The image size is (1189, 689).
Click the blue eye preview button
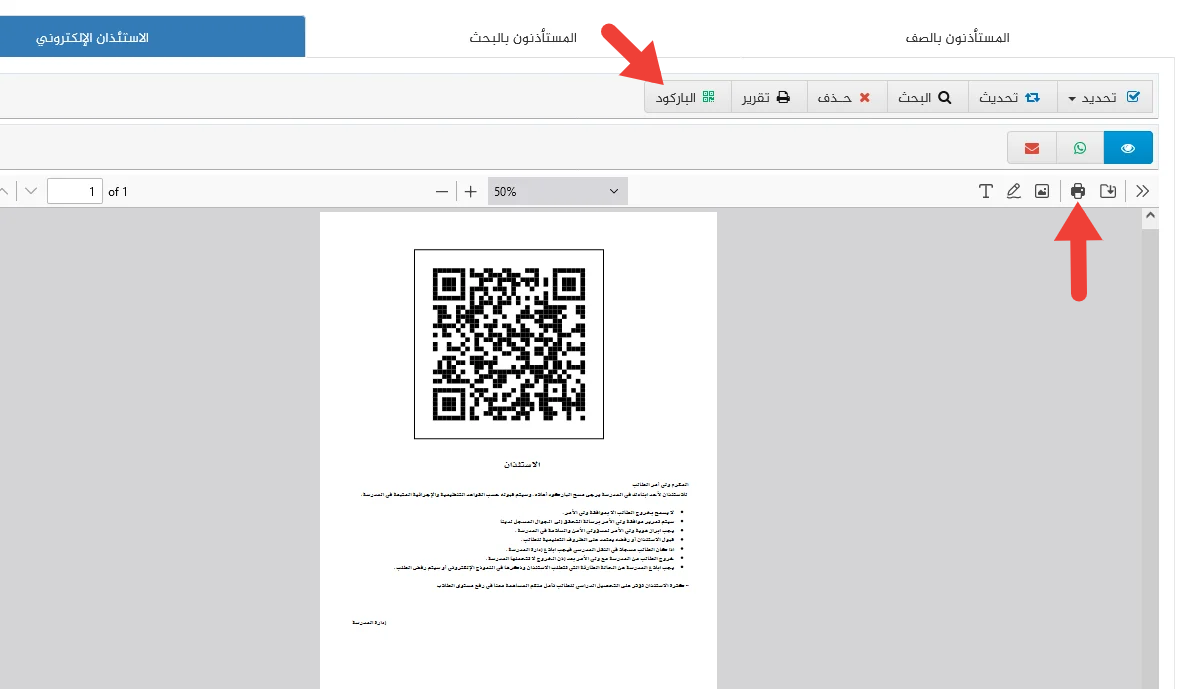(x=1128, y=148)
